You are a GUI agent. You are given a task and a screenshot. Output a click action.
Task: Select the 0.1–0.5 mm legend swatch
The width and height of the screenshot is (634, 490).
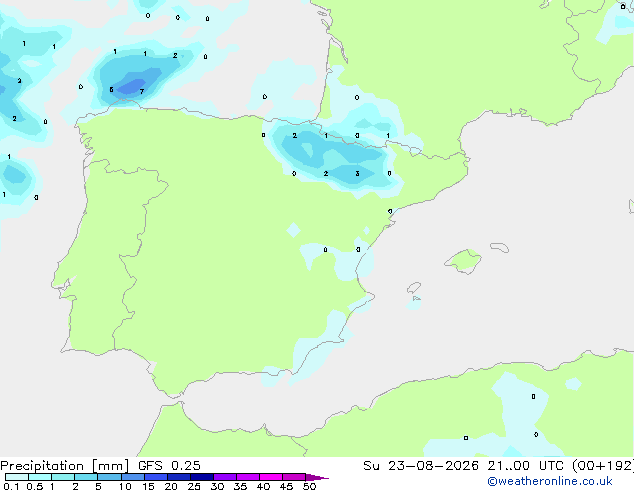coord(17,477)
